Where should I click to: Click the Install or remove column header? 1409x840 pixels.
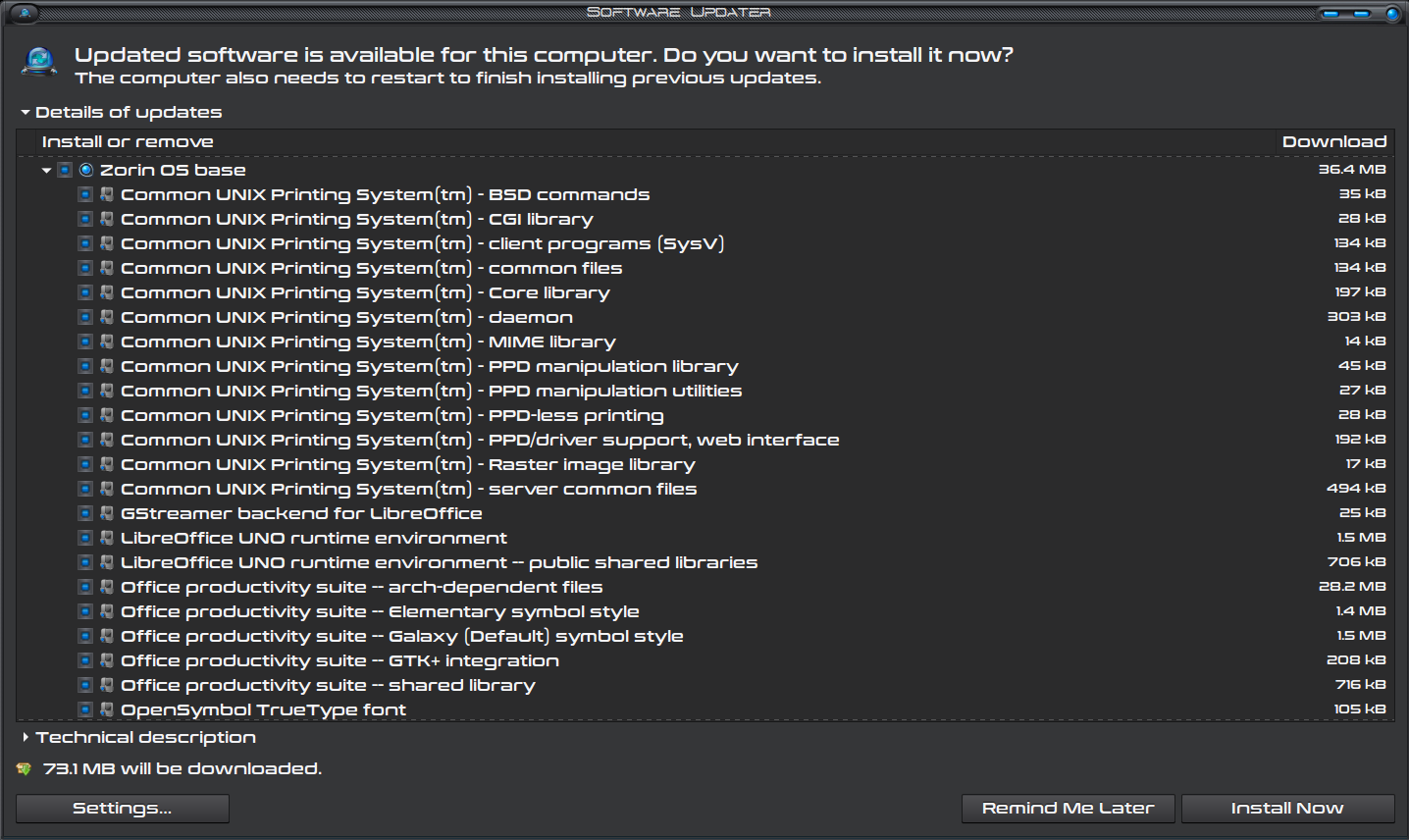pos(128,142)
